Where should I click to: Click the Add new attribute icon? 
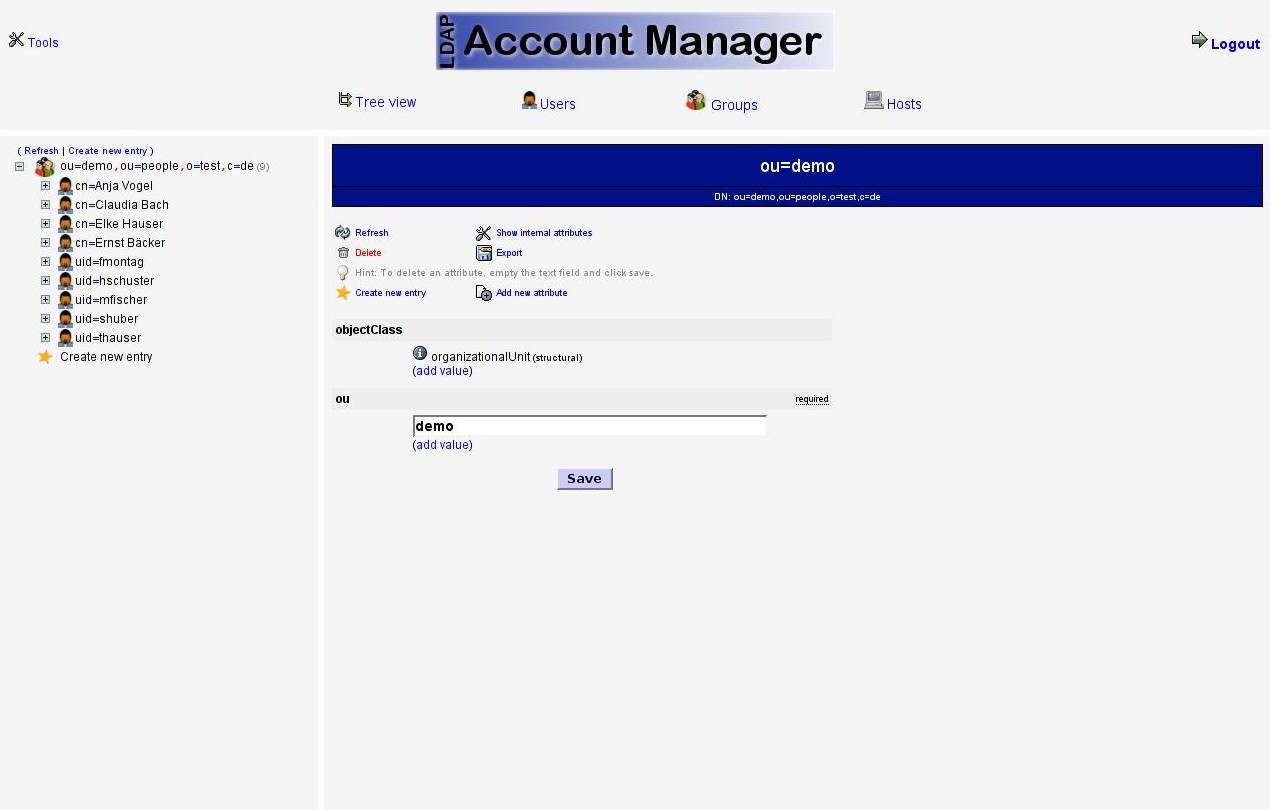[484, 293]
